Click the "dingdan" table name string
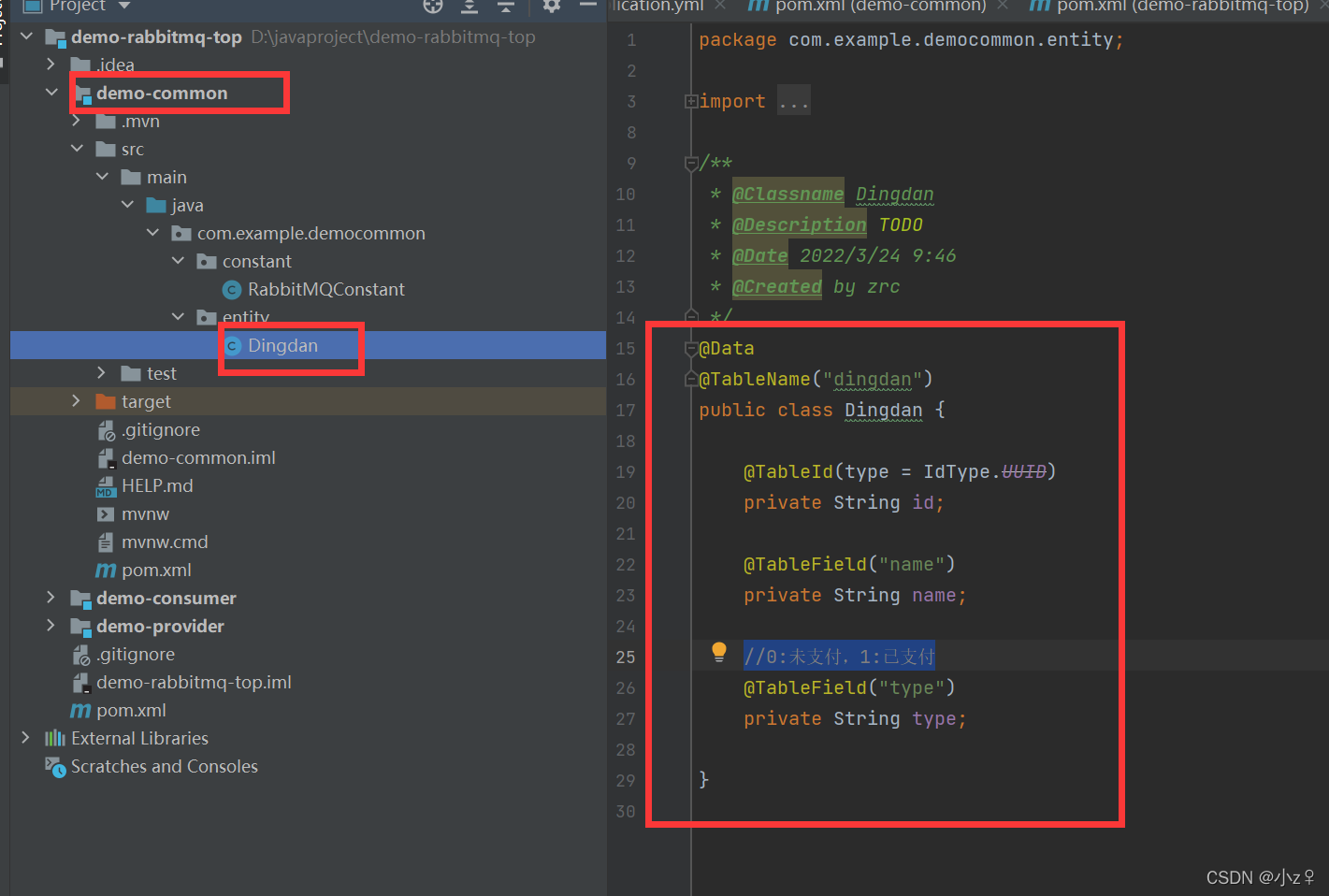 (873, 380)
